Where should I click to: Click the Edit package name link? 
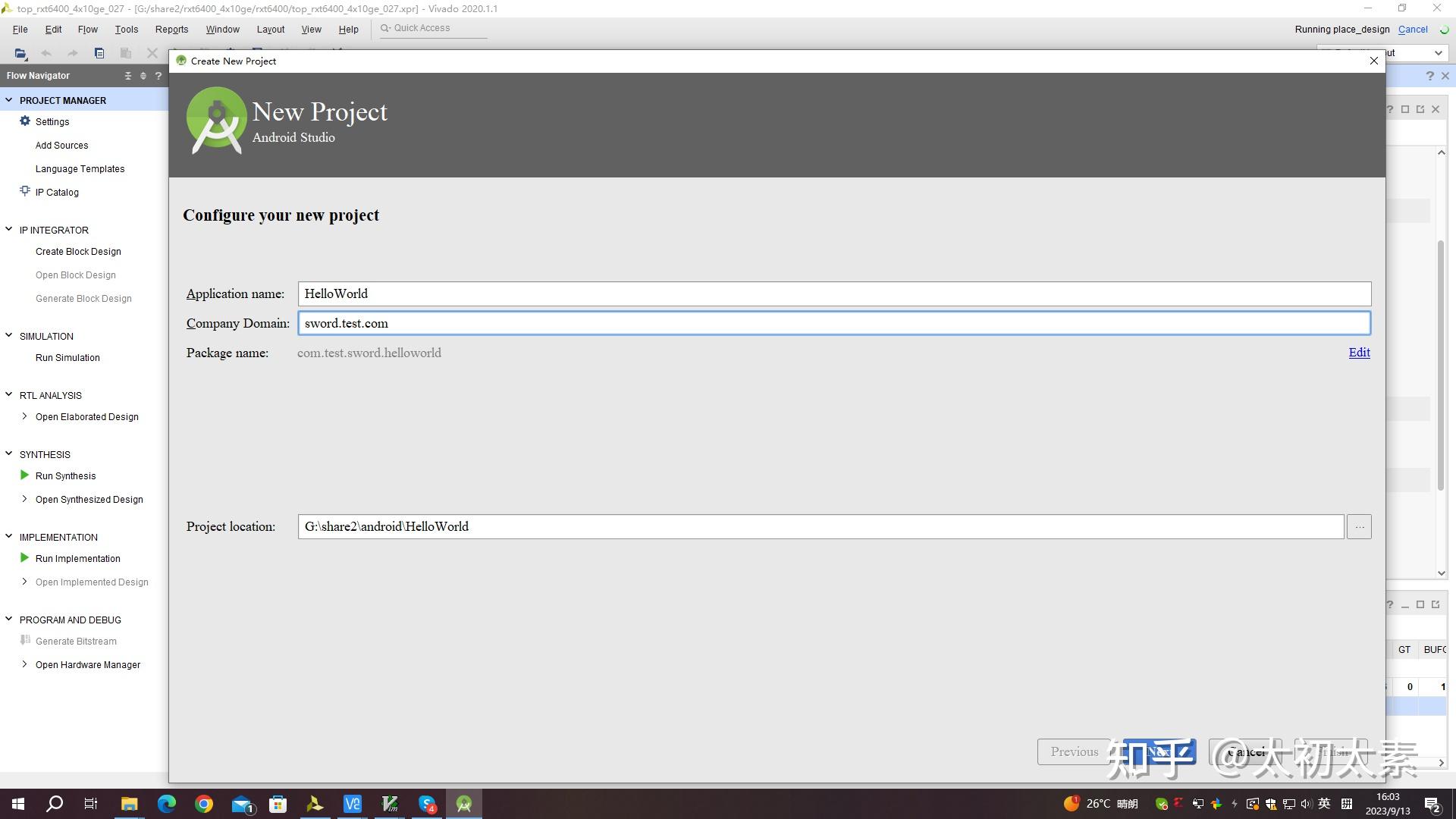[x=1359, y=353]
